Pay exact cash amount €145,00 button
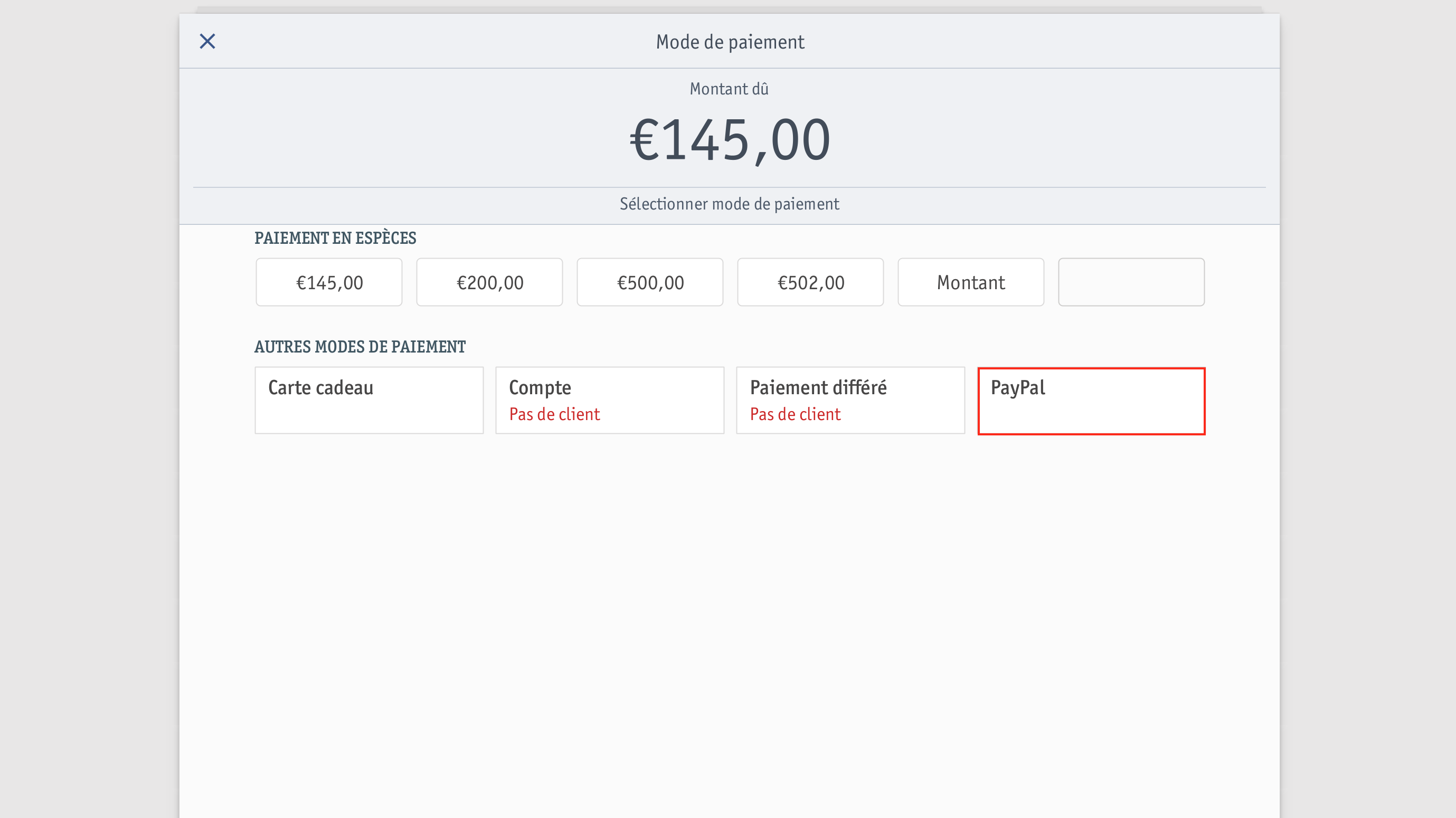The image size is (1456, 818). [329, 282]
